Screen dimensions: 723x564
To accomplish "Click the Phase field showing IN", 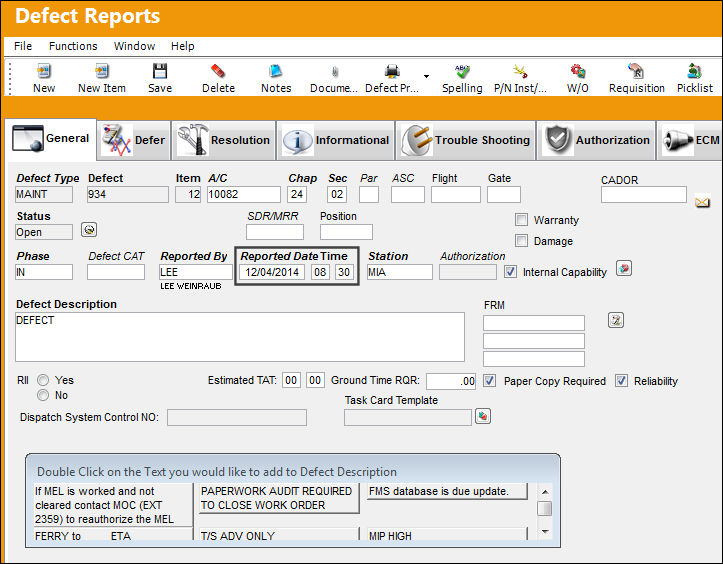I will coord(44,272).
